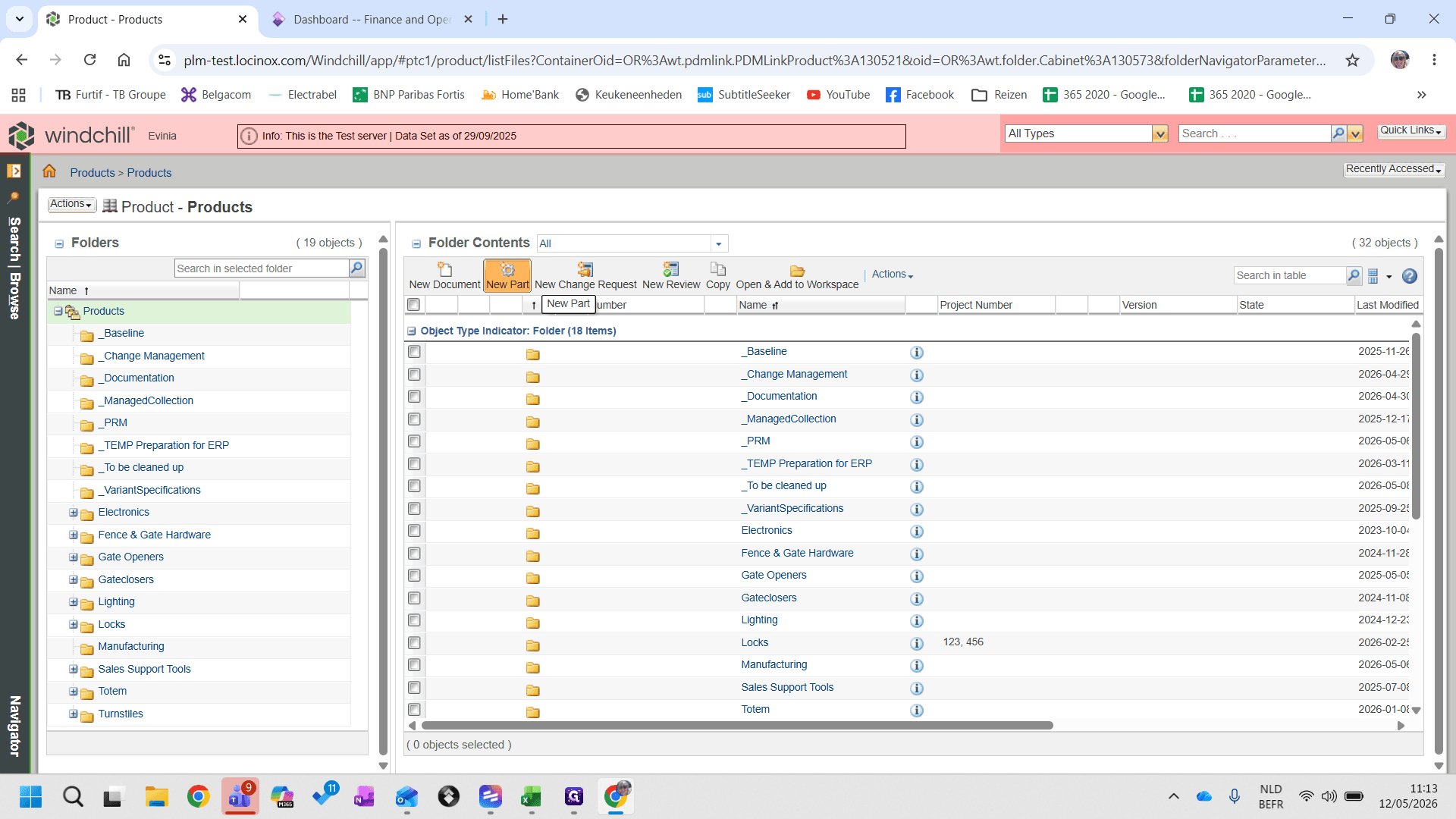Check the _Documentation row checkbox
This screenshot has width=1456, height=819.
pos(414,397)
